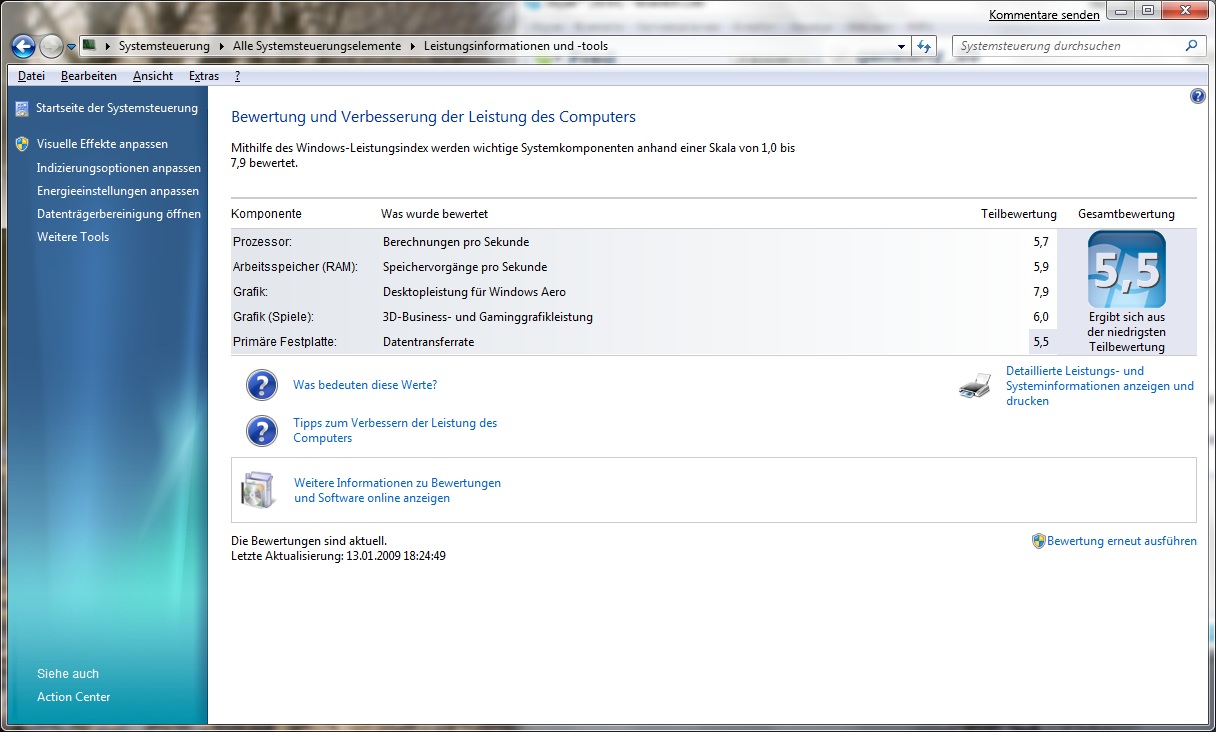Expand the chevron after Alle Systemsteuerungselemente breadcrumb
This screenshot has width=1216, height=732.
point(412,46)
